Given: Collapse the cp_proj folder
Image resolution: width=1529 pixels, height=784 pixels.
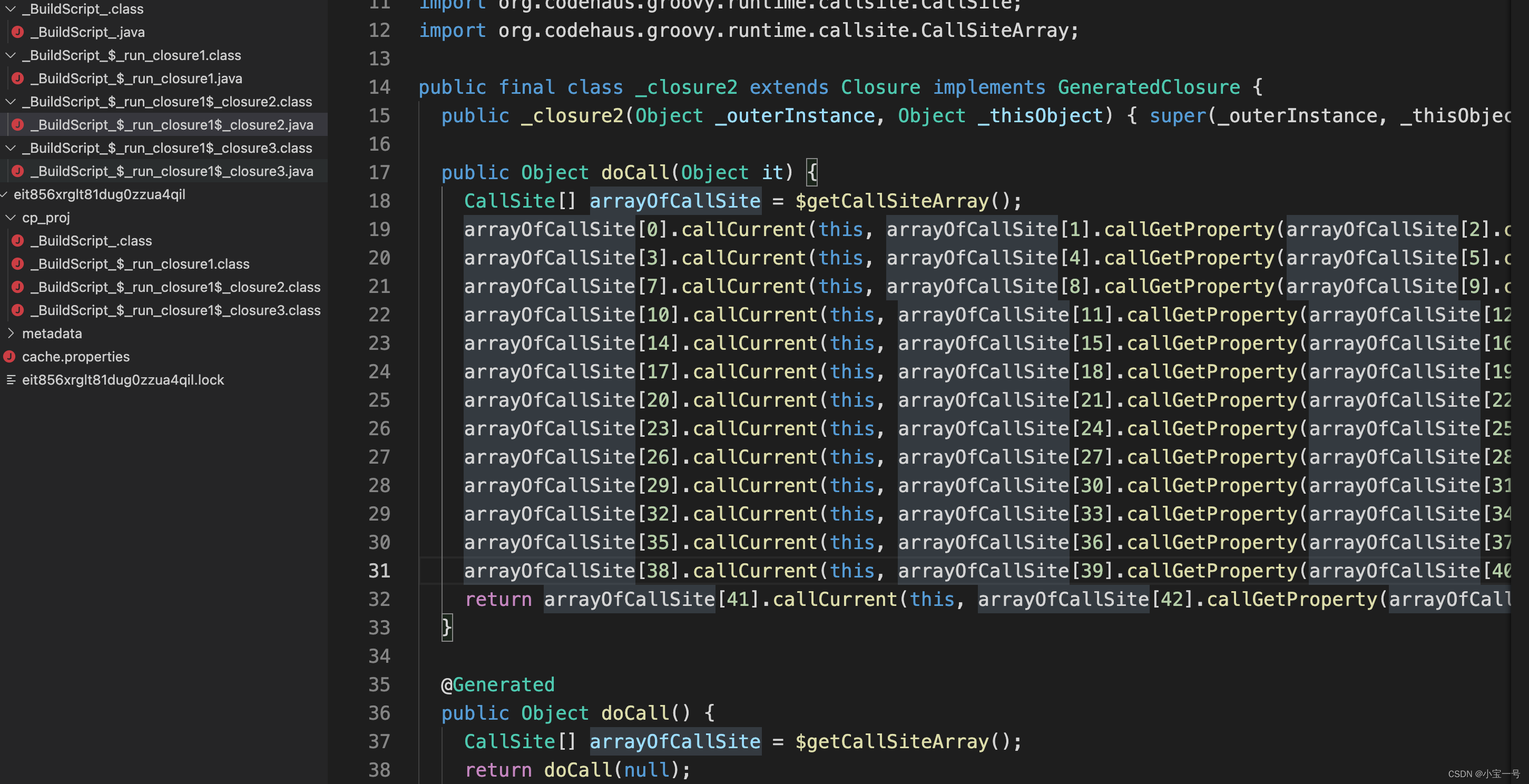Looking at the screenshot, I should [11, 217].
